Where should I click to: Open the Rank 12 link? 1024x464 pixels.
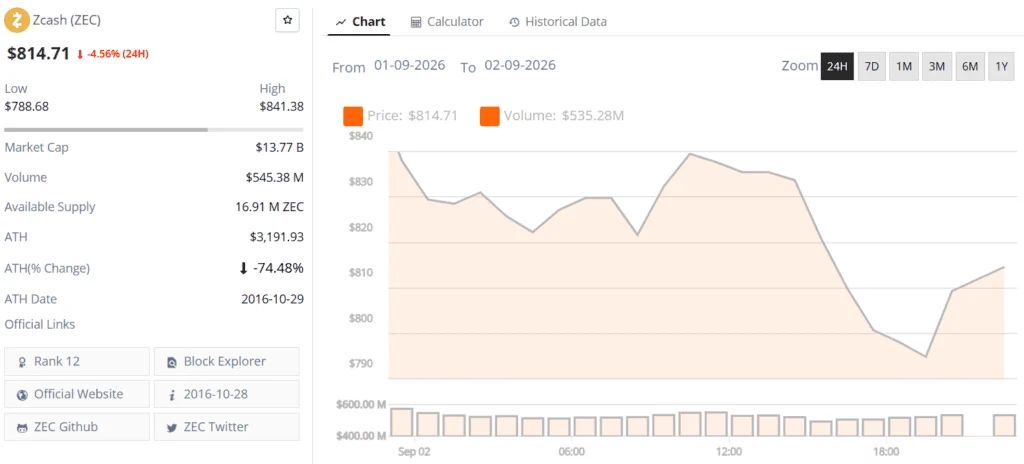(77, 361)
